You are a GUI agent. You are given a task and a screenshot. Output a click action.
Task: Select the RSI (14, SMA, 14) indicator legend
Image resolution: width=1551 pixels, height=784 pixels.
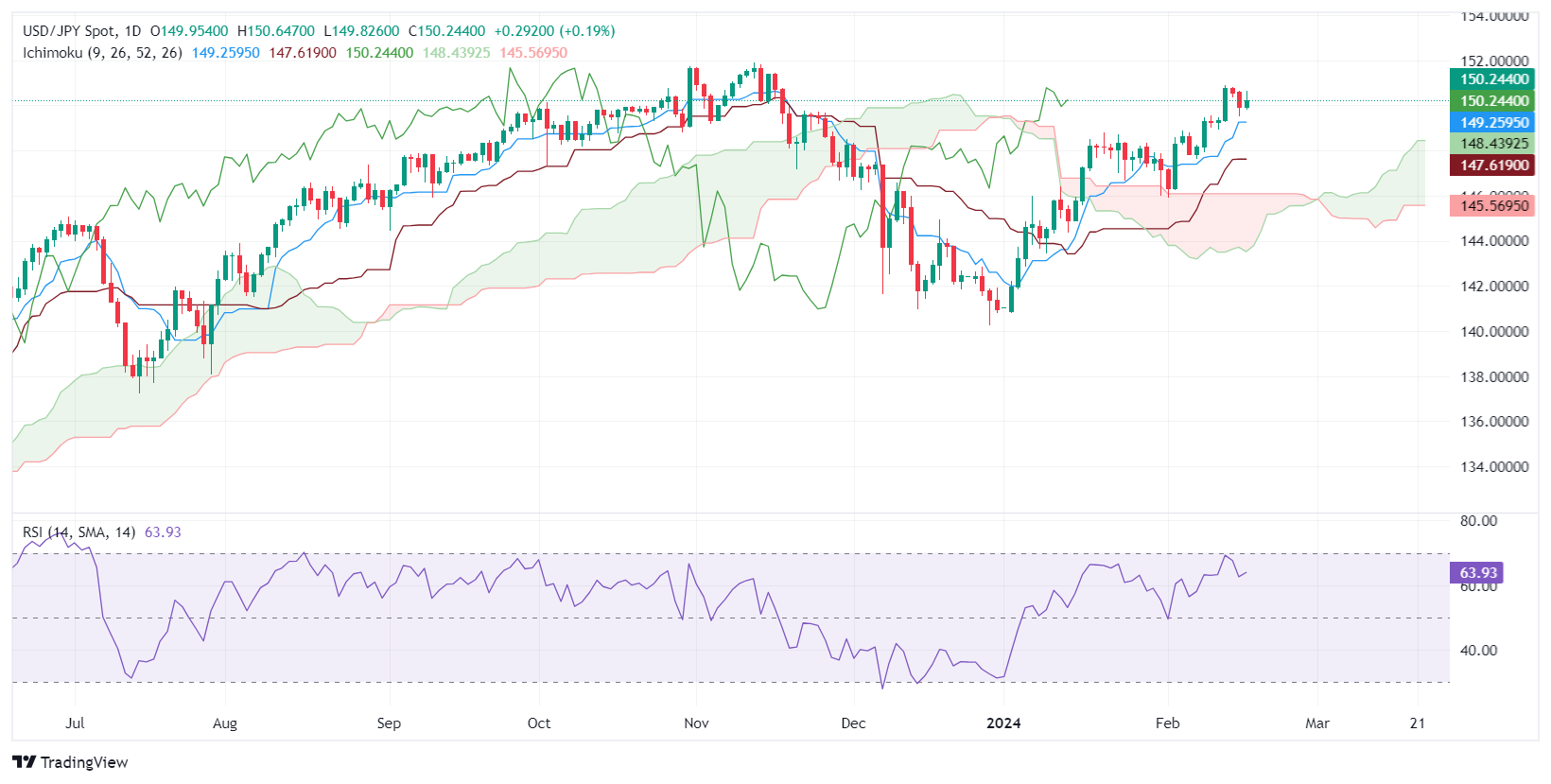pyautogui.click(x=79, y=532)
